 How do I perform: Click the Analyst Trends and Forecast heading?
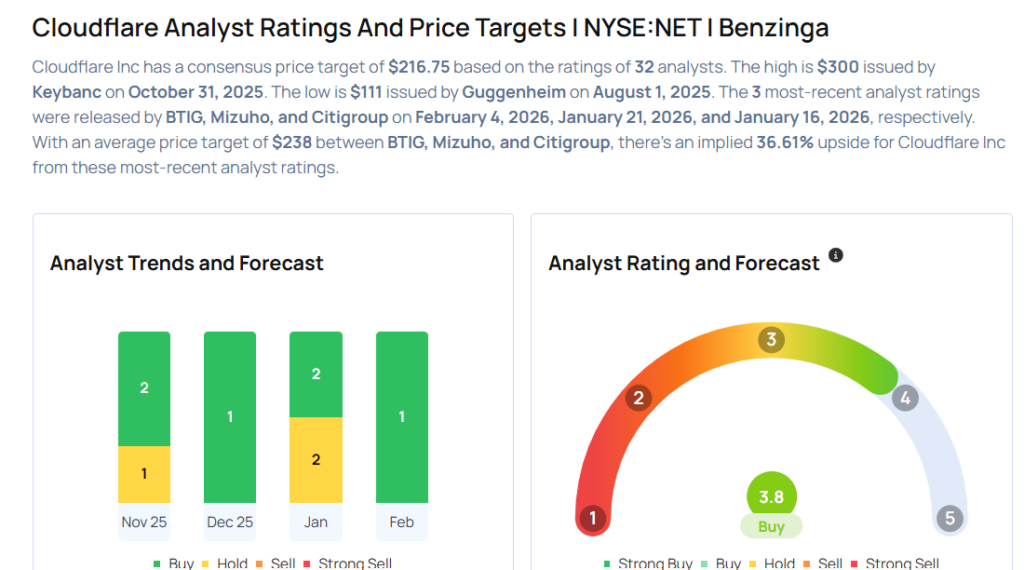[x=187, y=264]
